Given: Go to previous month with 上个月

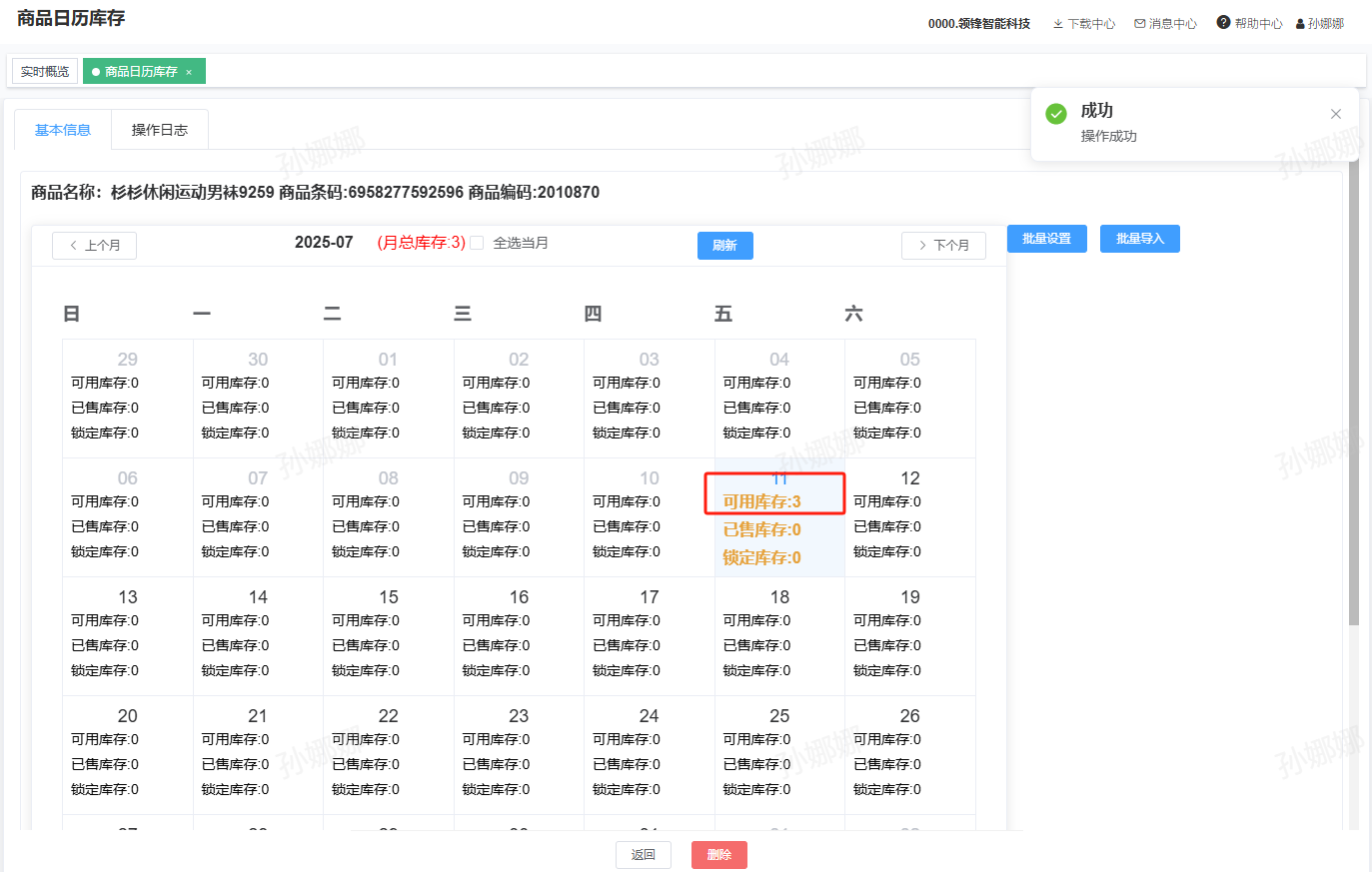Looking at the screenshot, I should tap(95, 246).
